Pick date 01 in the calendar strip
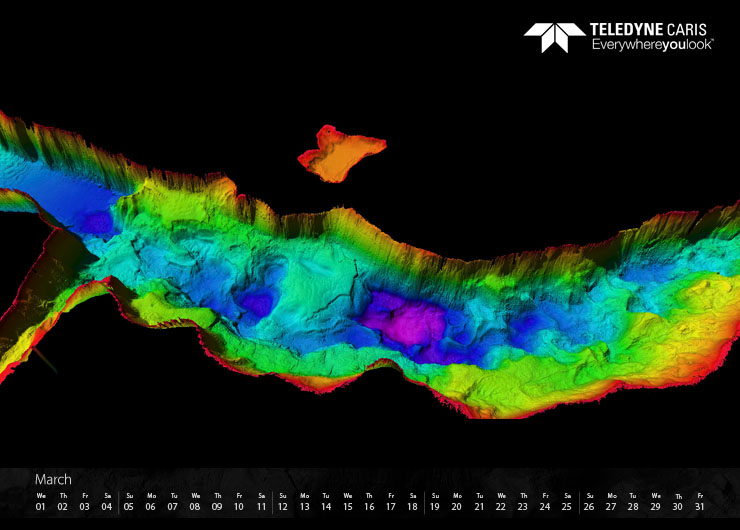The width and height of the screenshot is (740, 530). tap(41, 506)
